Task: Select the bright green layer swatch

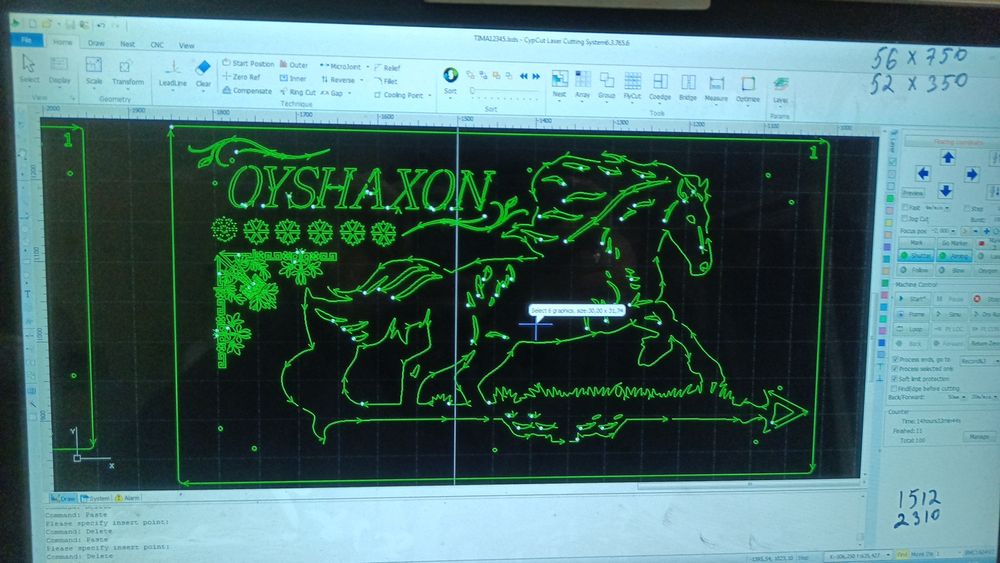Action: [890, 199]
